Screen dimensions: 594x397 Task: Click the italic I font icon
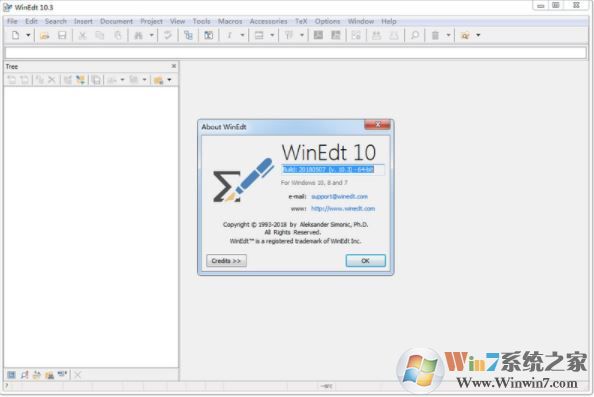(x=229, y=36)
